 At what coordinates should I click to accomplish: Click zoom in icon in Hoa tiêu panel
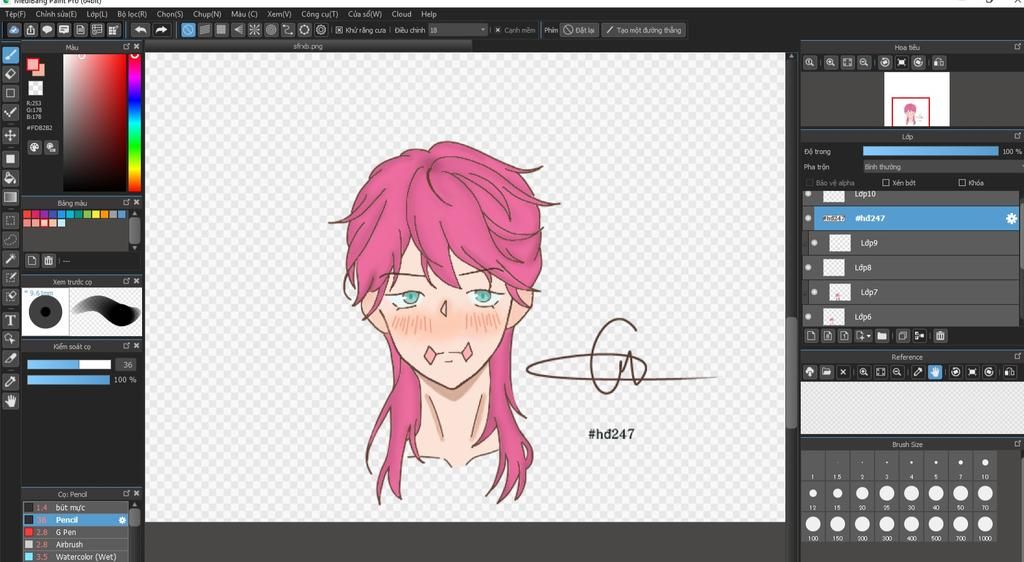[830, 62]
